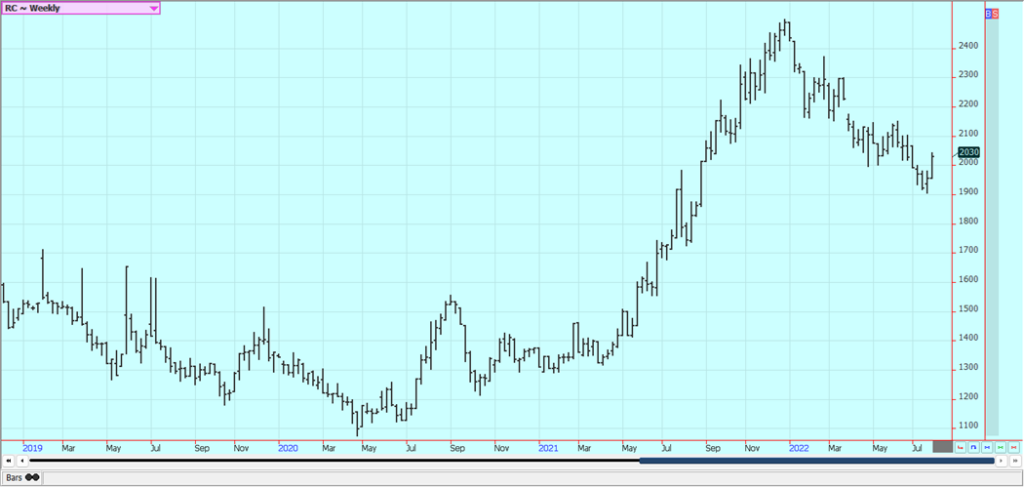The width and height of the screenshot is (1024, 487).
Task: Click the 2020 year label on date axis
Action: point(288,448)
